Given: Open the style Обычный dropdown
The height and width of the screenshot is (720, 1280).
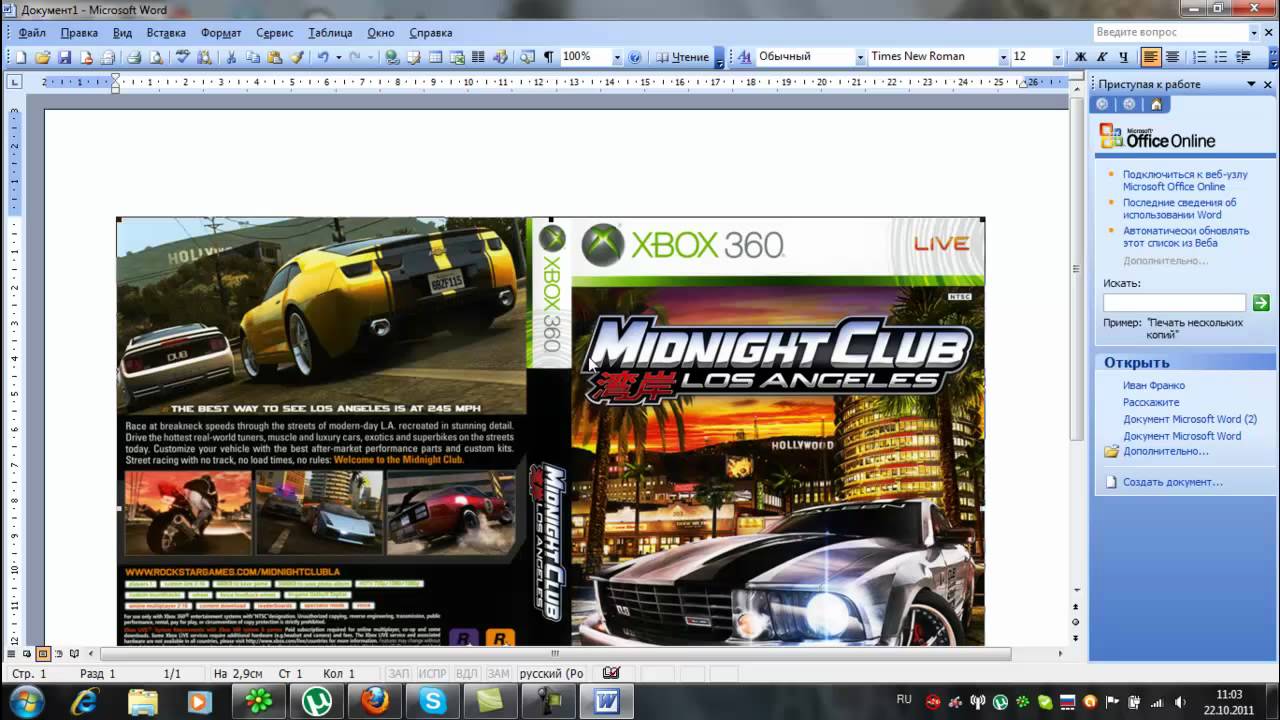Looking at the screenshot, I should 859,57.
